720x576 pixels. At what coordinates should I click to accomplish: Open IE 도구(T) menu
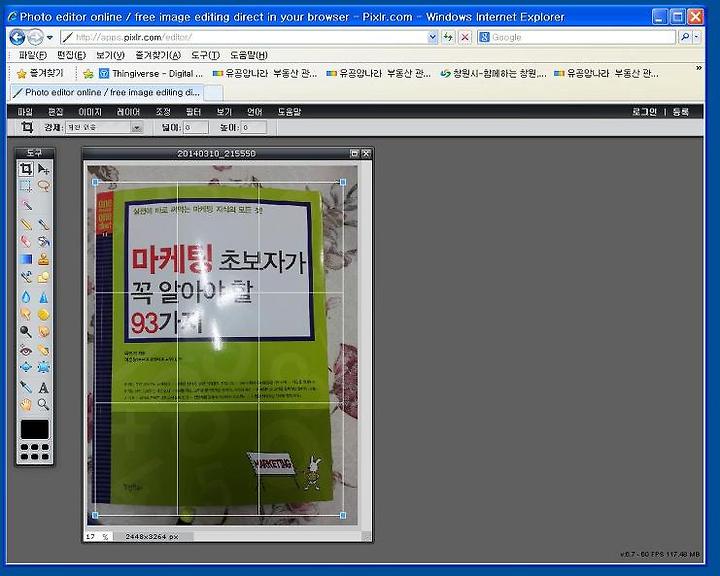205,56
